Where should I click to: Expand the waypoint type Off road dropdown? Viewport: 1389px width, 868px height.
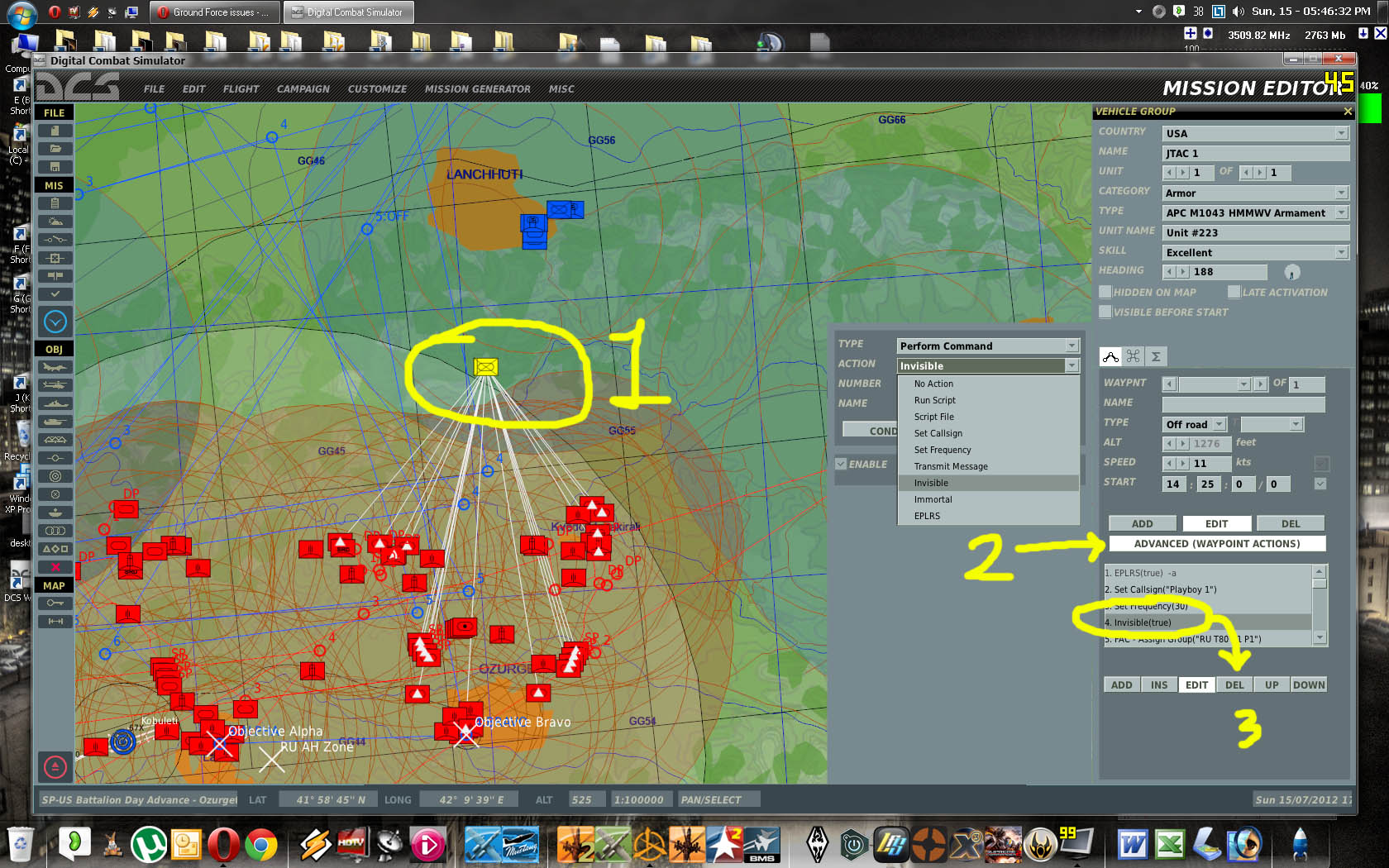(x=1194, y=424)
